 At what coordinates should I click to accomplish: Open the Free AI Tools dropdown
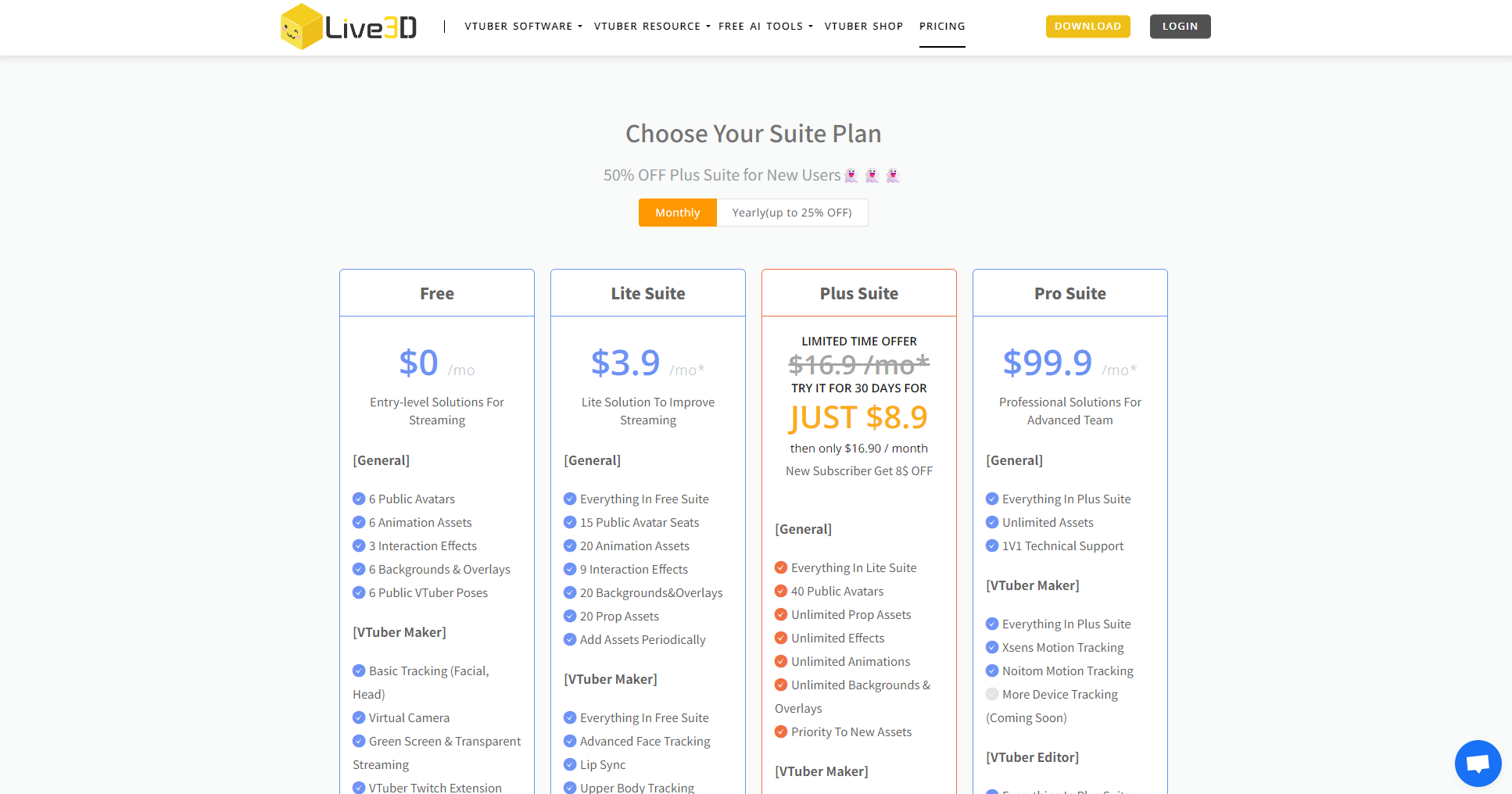(765, 27)
